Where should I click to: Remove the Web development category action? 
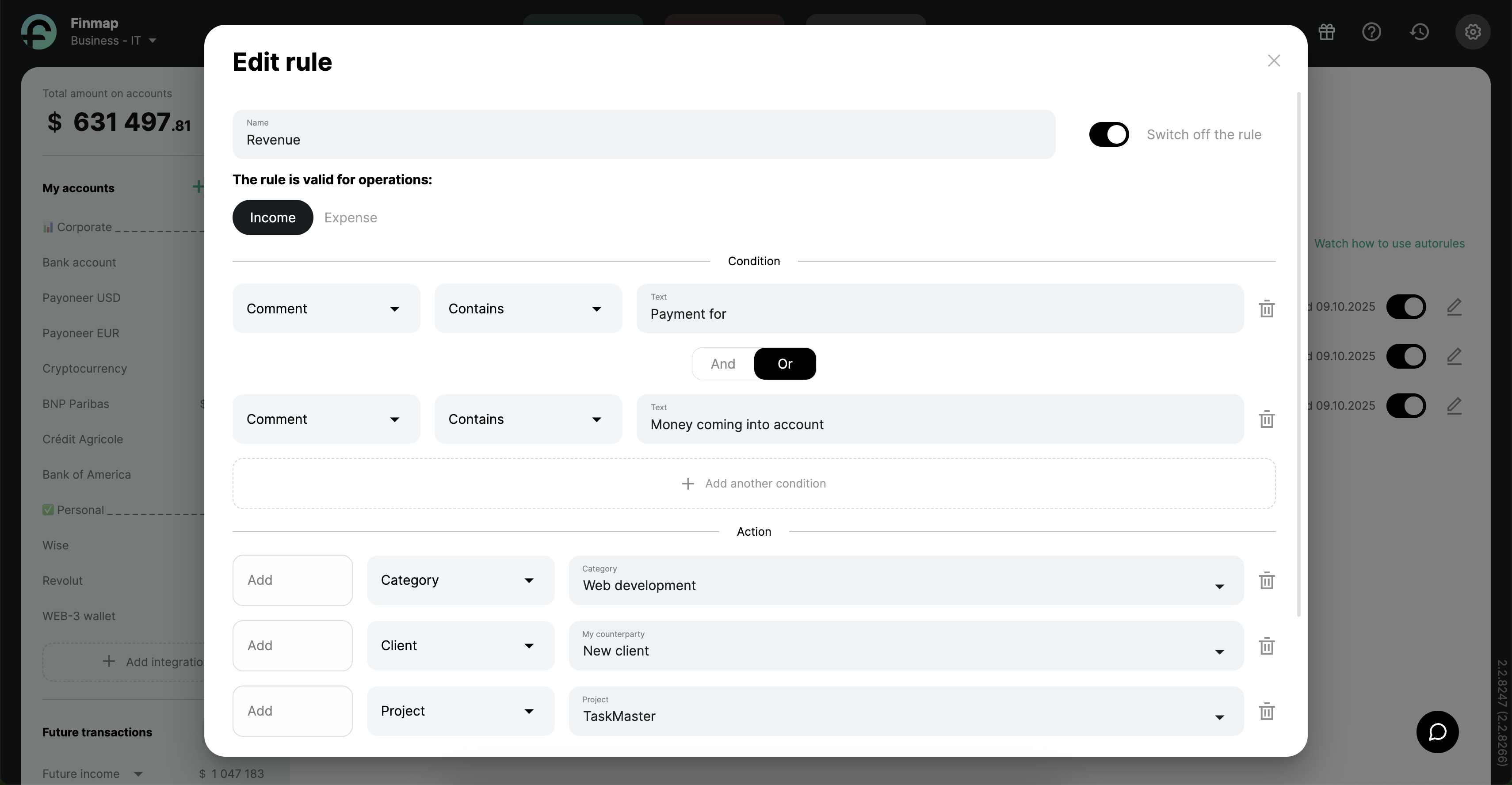pyautogui.click(x=1267, y=580)
